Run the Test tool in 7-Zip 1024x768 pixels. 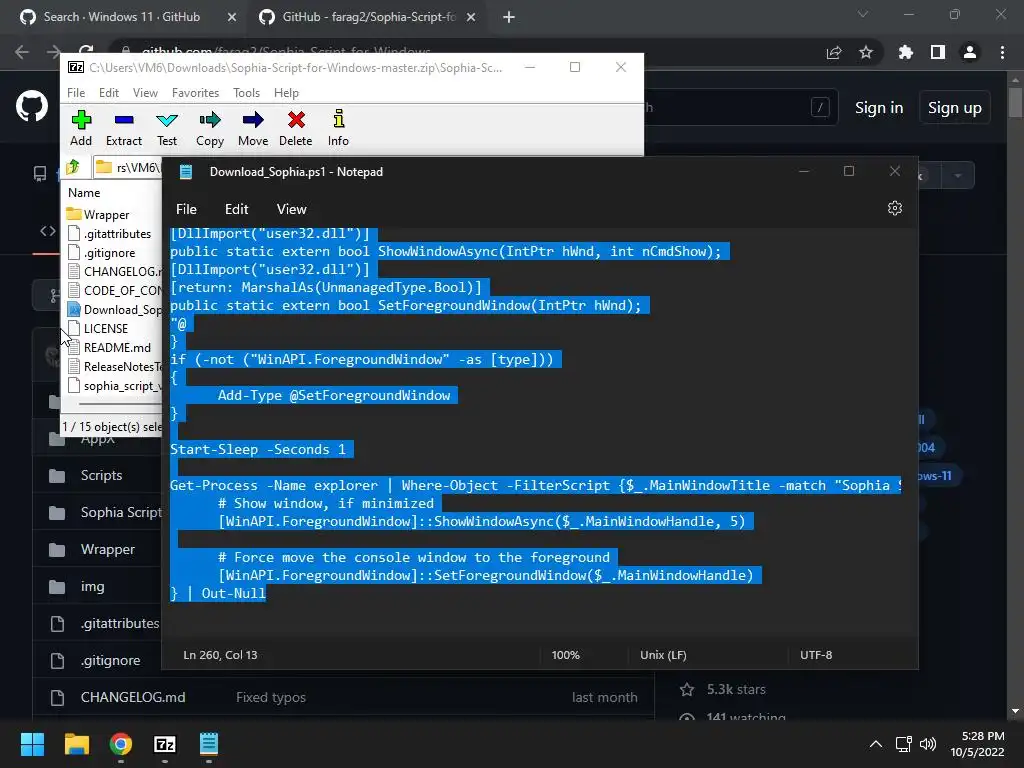pyautogui.click(x=167, y=128)
